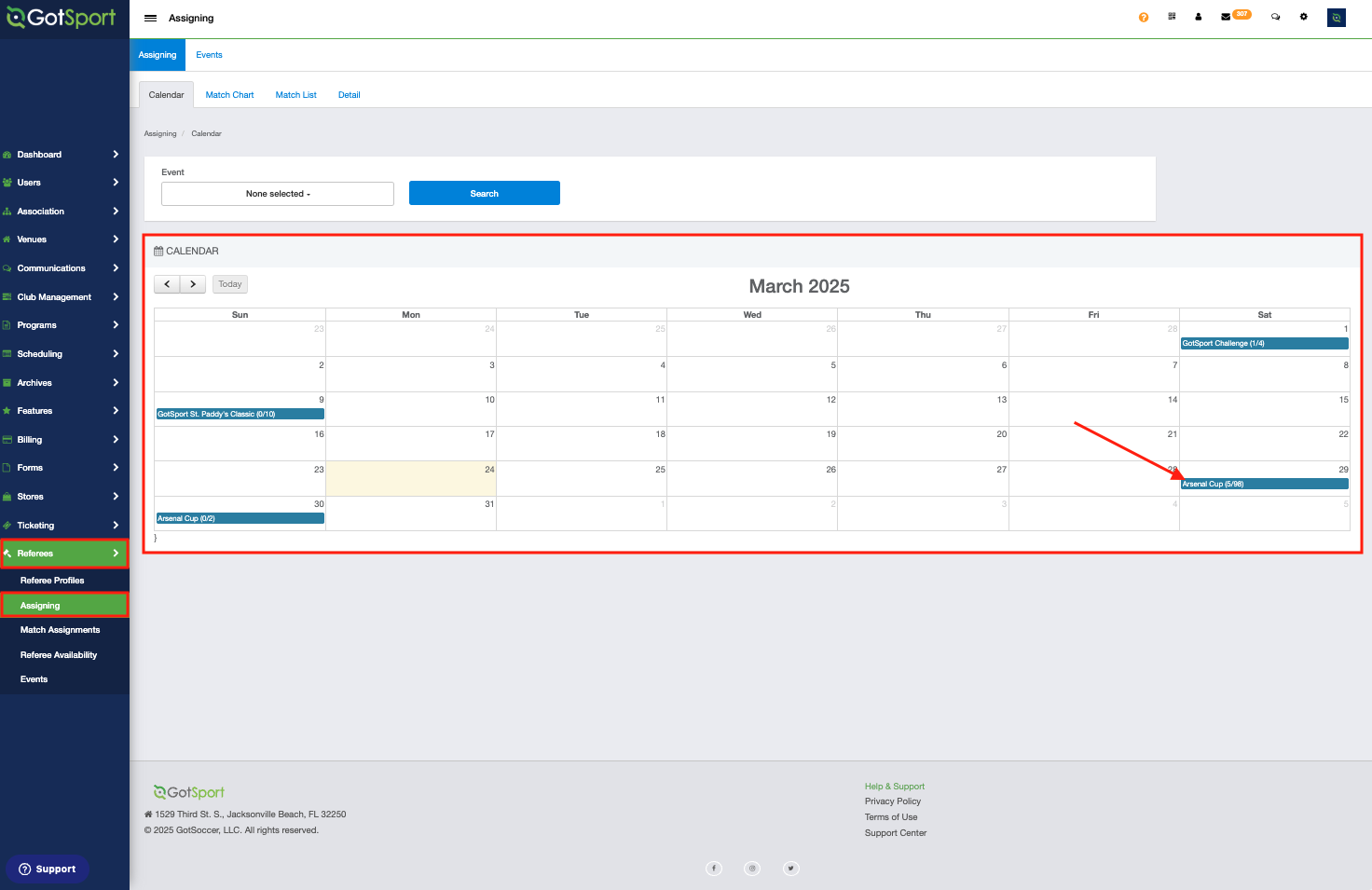Open the Arsenal Cup (0/2) event
This screenshot has width=1372, height=890.
[240, 518]
